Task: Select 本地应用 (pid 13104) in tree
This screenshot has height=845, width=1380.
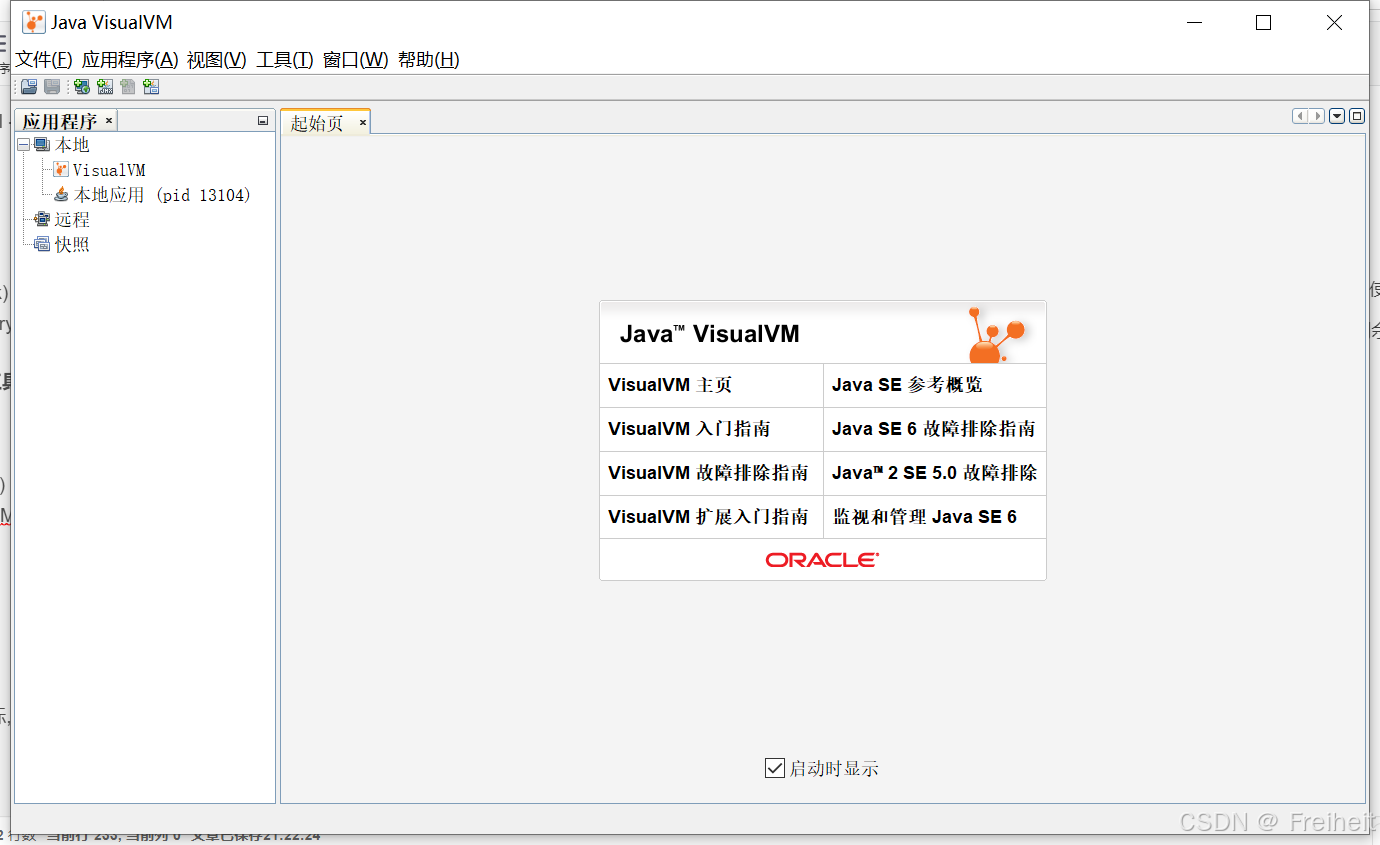Action: pyautogui.click(x=162, y=195)
